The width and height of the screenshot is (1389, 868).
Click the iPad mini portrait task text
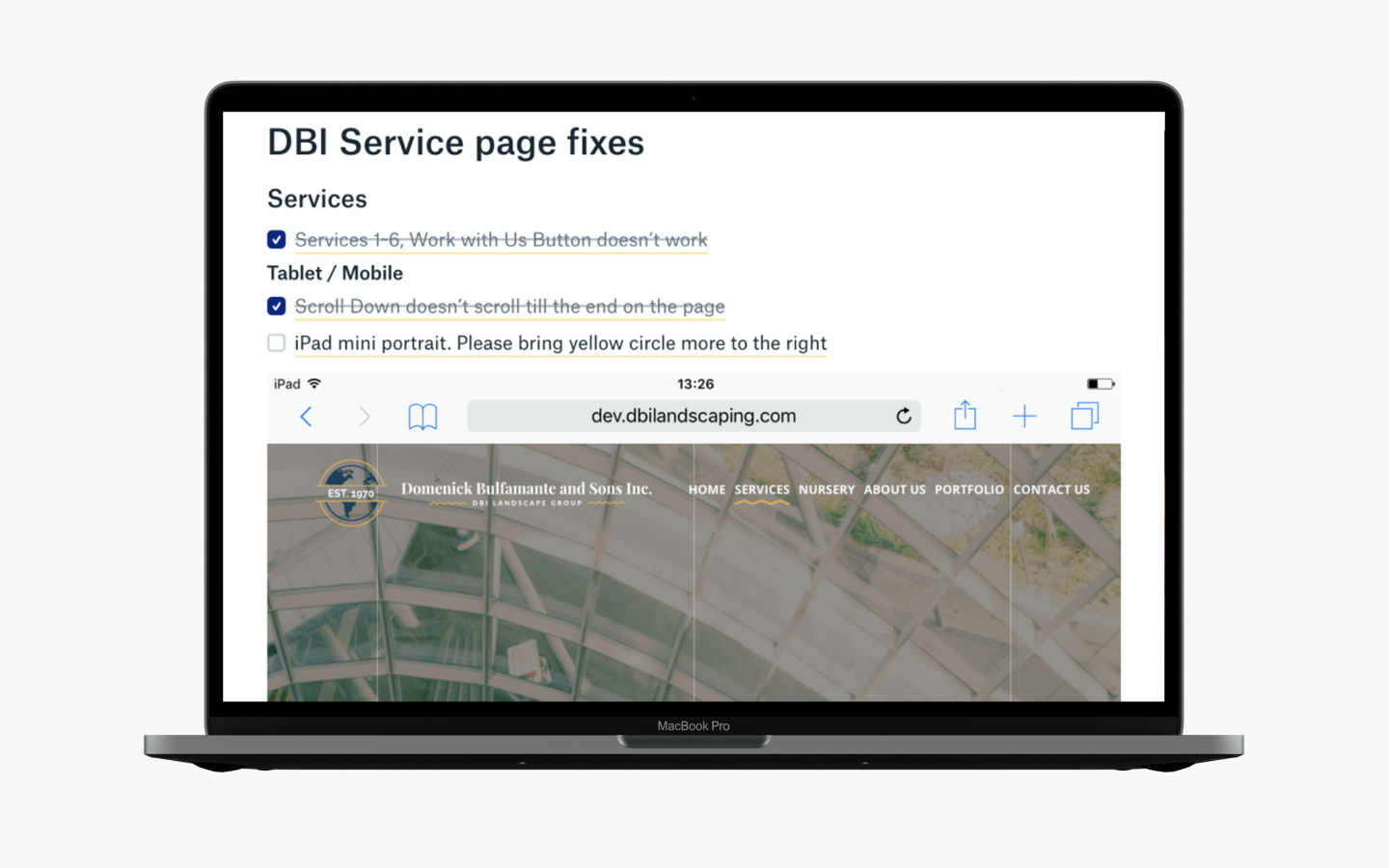coord(560,343)
